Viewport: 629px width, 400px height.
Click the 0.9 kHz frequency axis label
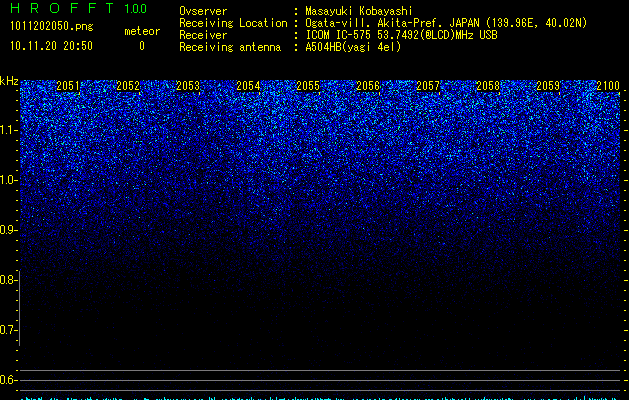click(x=8, y=230)
